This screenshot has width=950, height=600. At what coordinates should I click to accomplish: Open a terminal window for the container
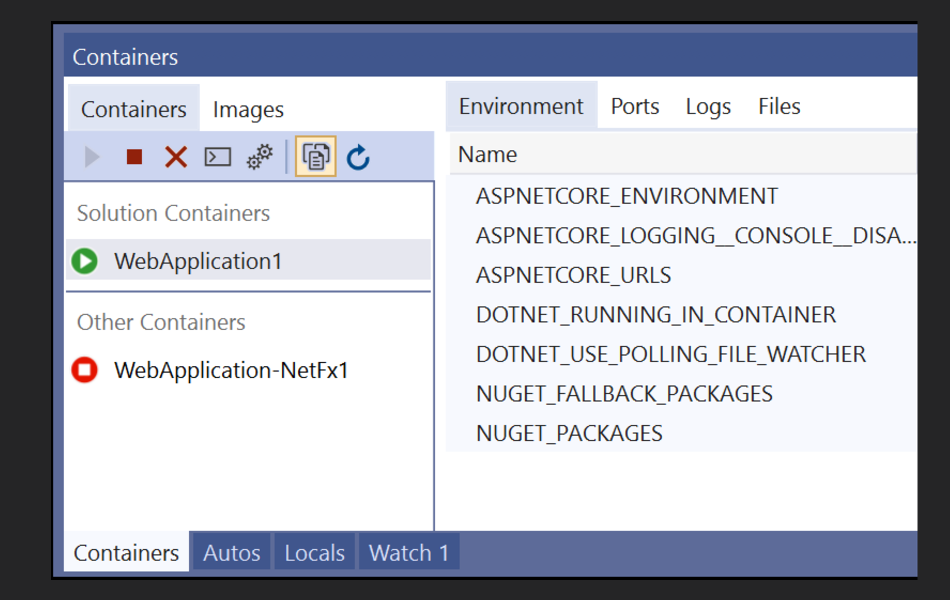pos(218,156)
